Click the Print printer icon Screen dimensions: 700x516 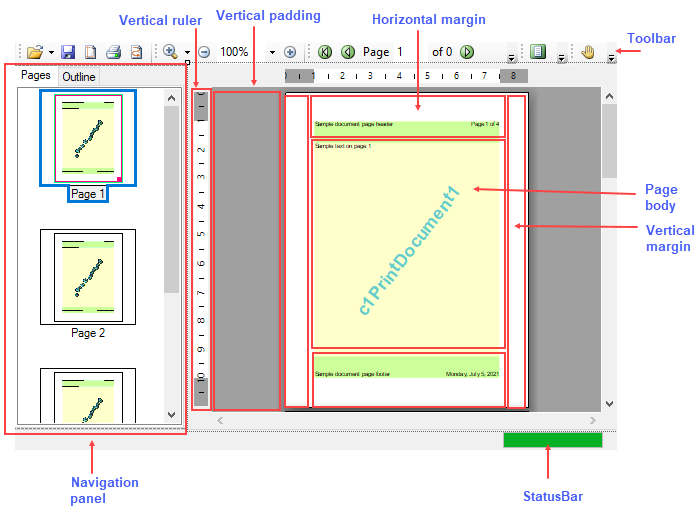(x=114, y=52)
